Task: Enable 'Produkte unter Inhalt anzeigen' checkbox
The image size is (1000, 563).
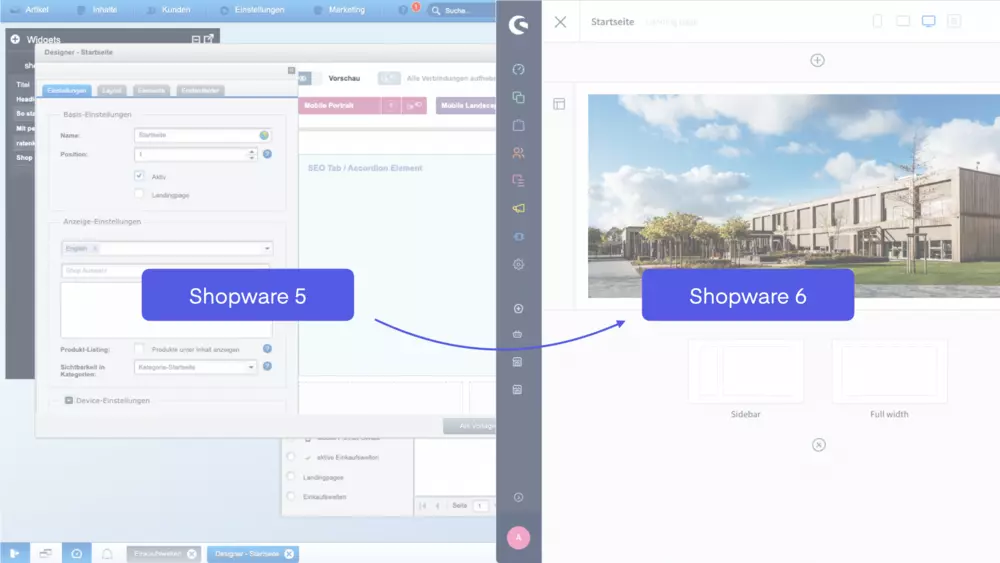Action: 139,348
